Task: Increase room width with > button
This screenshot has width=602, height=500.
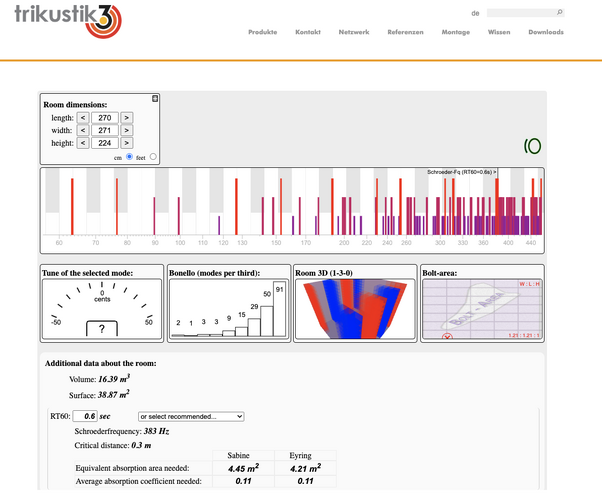Action: [127, 130]
